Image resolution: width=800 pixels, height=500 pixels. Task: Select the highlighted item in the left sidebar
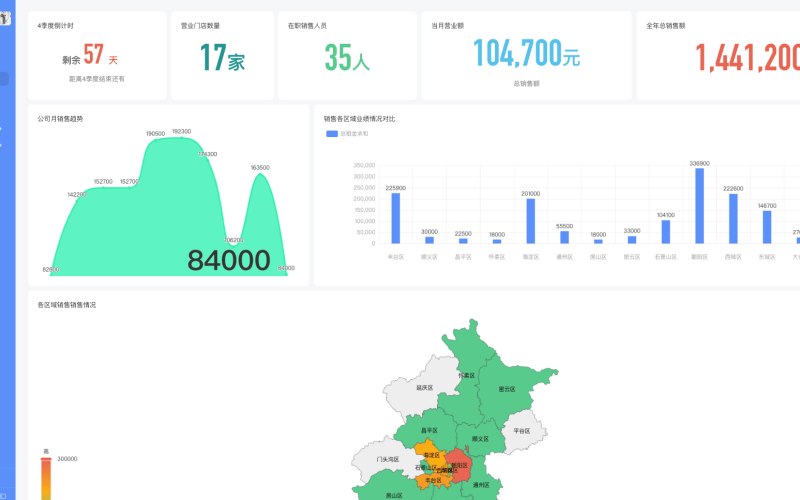click(x=4, y=79)
